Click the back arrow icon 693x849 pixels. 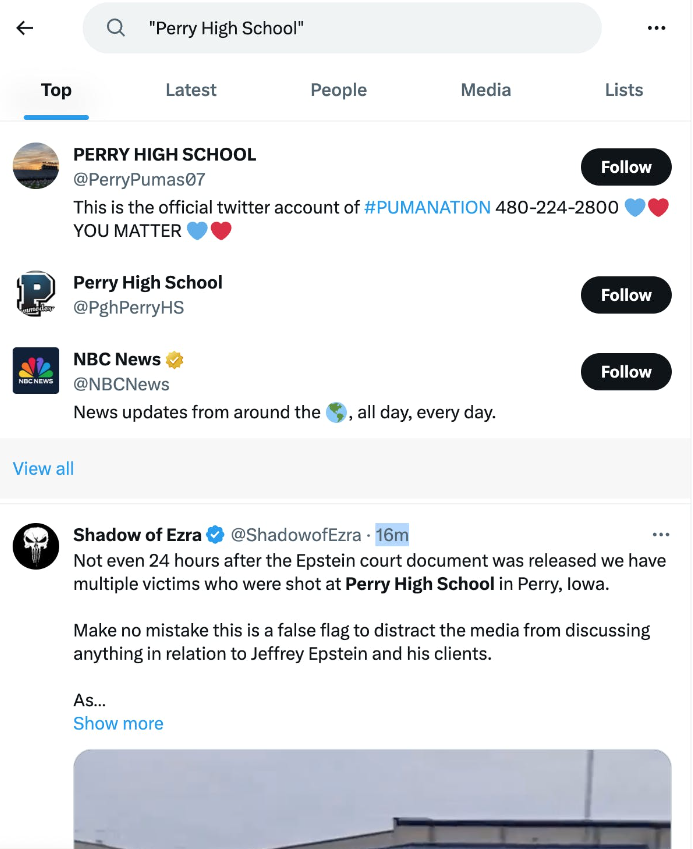coord(25,28)
